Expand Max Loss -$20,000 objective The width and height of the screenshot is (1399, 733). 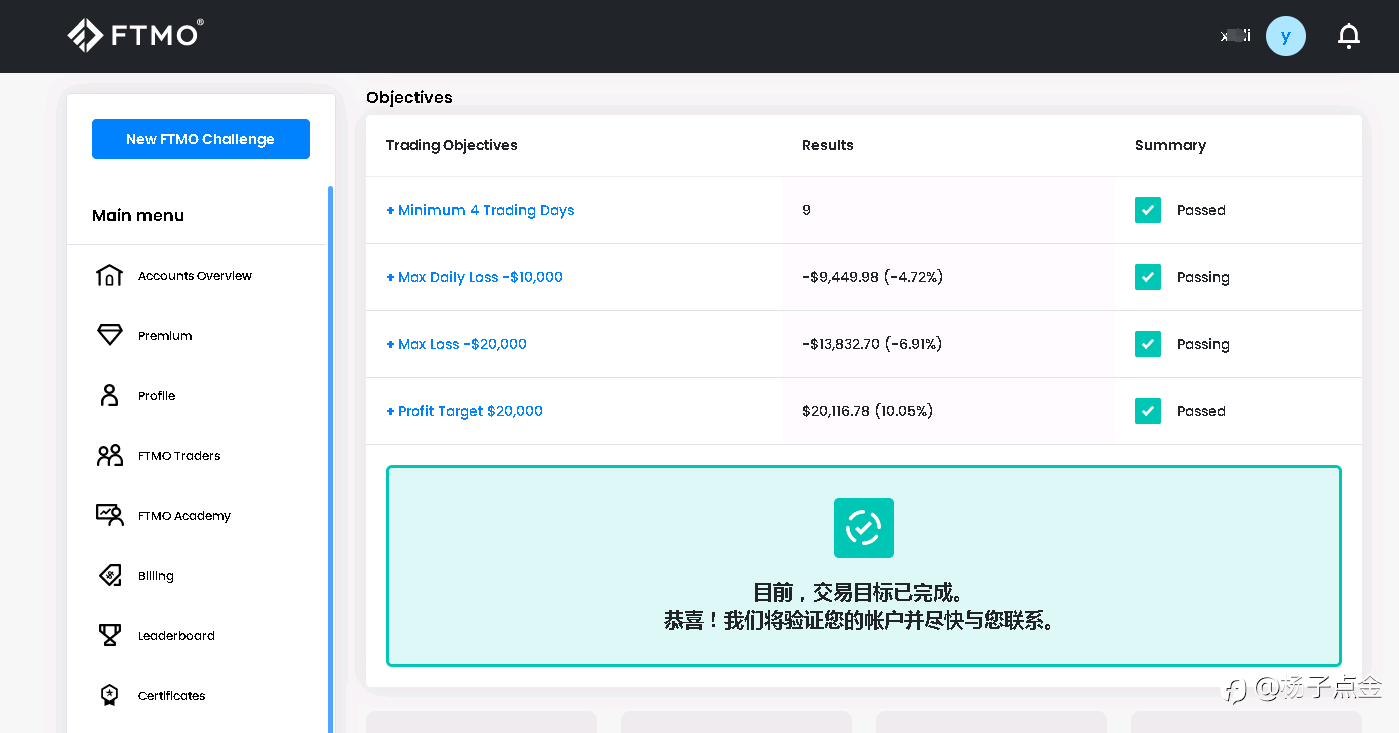(456, 344)
